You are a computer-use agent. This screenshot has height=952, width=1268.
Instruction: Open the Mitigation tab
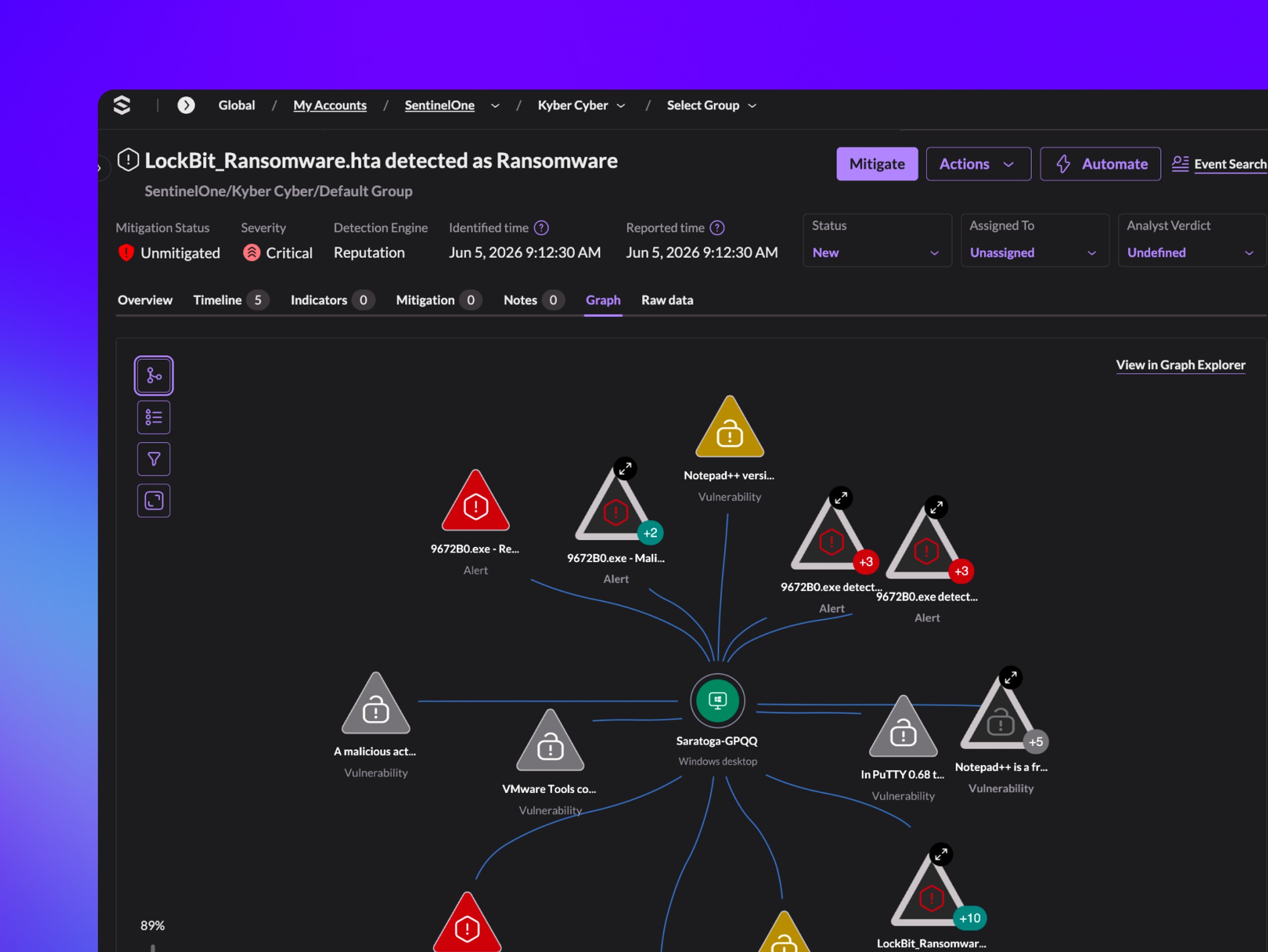coord(439,300)
